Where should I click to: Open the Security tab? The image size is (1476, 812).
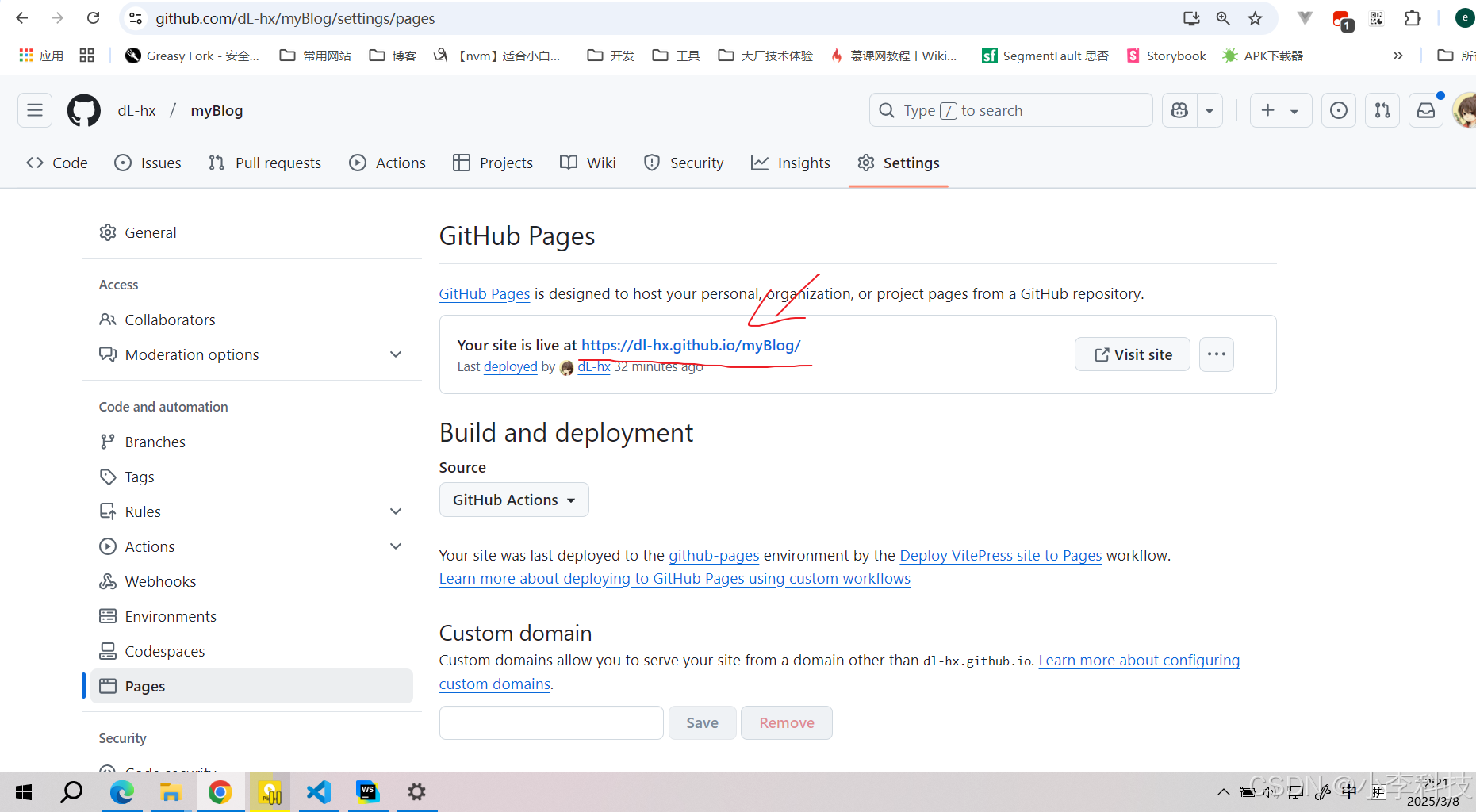(684, 163)
